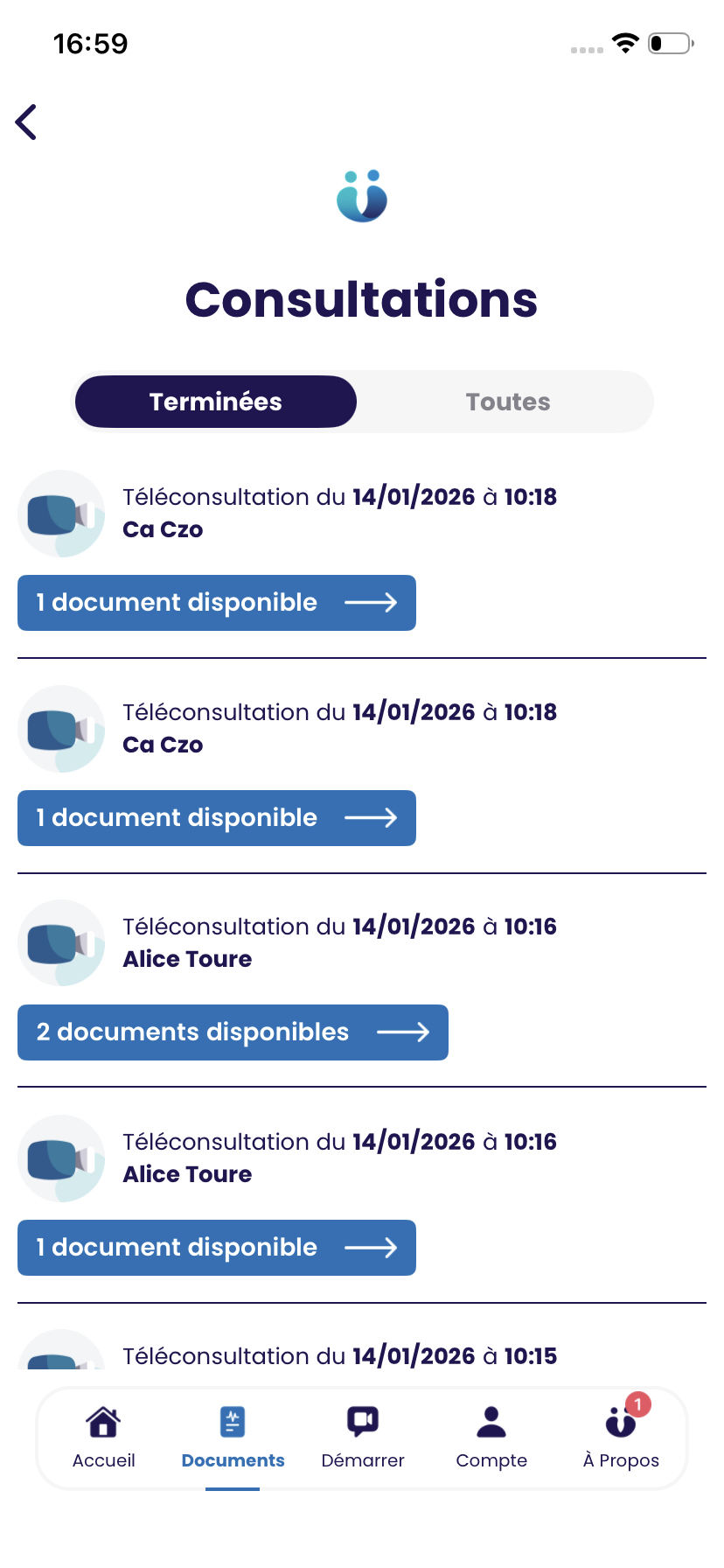Select the partially visible 10:15 téléconsultation

(339, 1355)
